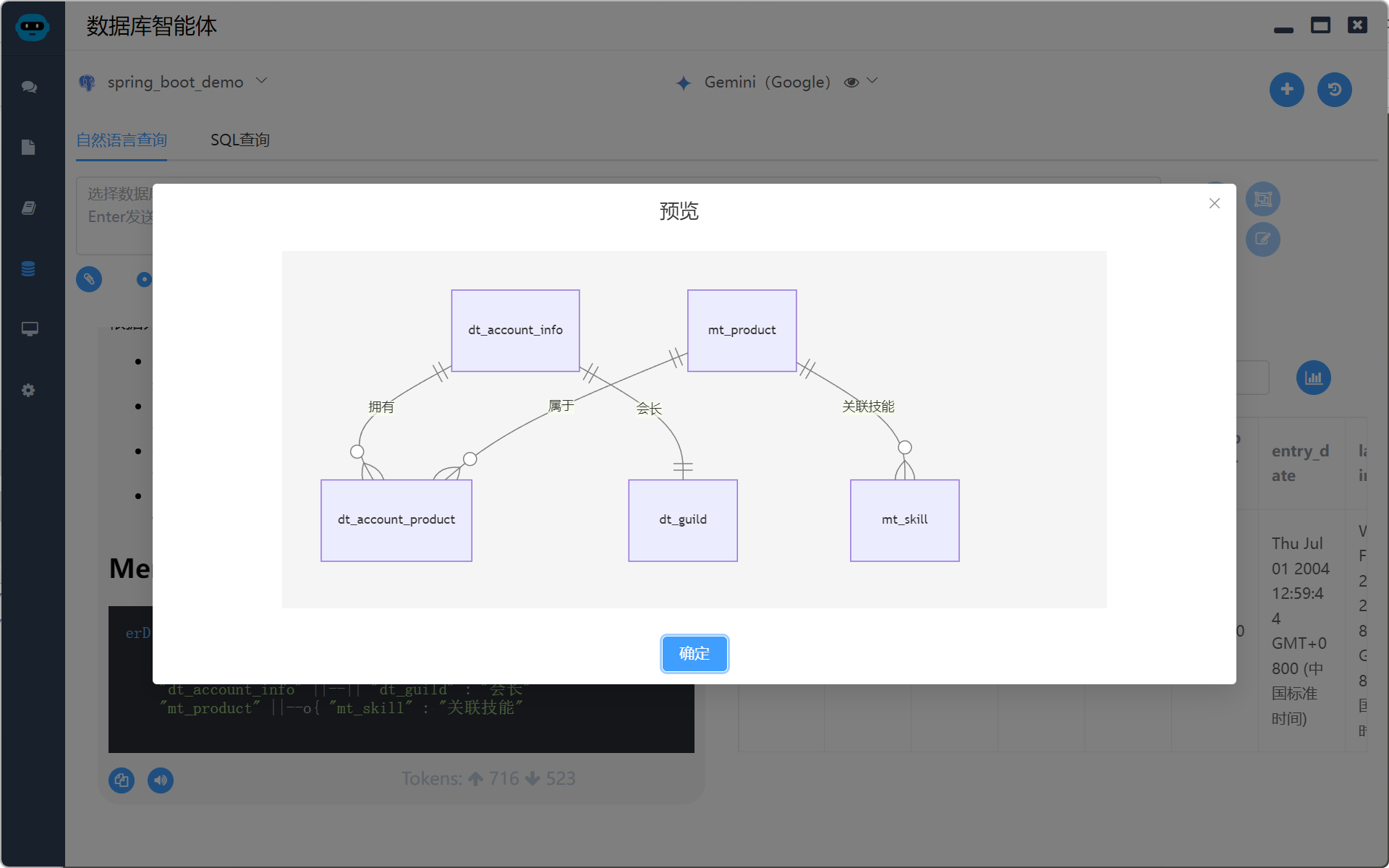Click the 属于 relationship label

(561, 405)
